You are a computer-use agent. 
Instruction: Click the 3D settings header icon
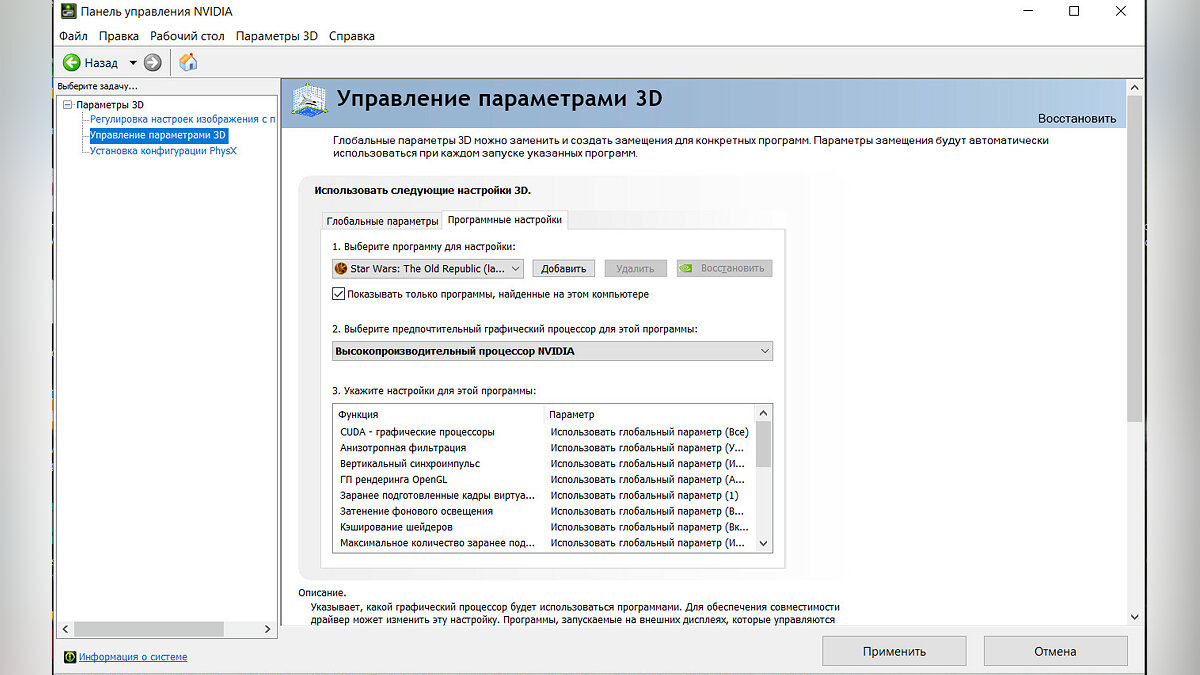pos(310,101)
